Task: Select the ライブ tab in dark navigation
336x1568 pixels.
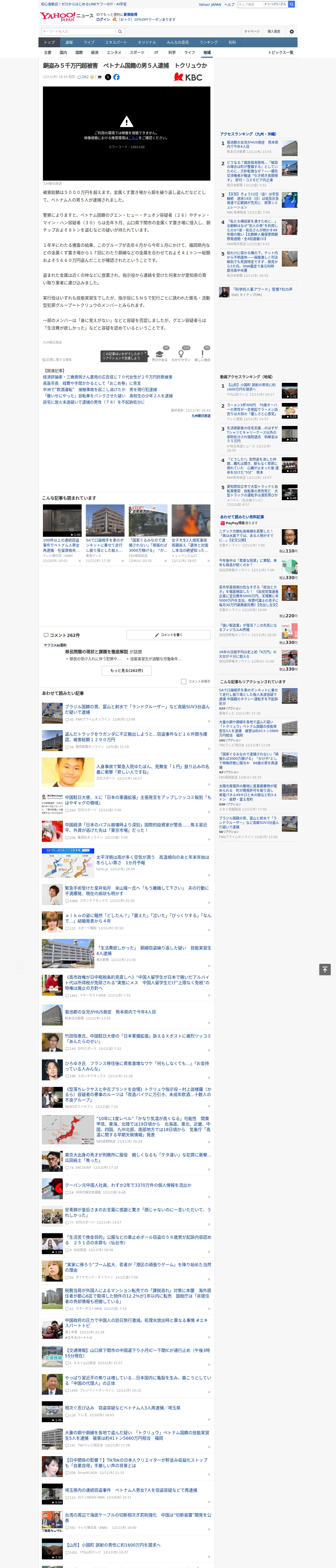Action: click(x=89, y=43)
